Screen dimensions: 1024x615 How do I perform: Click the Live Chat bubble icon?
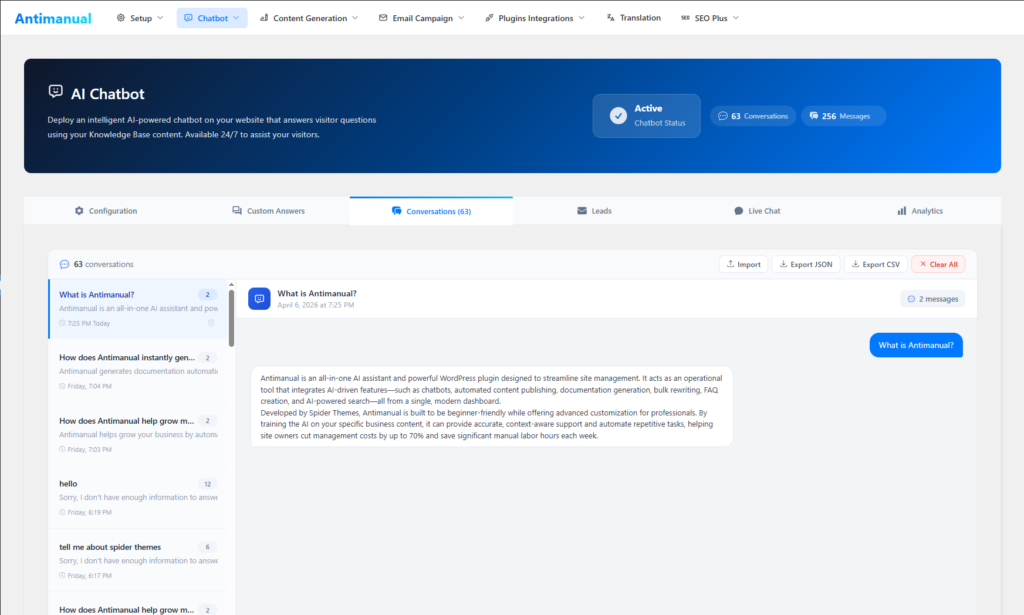click(739, 211)
